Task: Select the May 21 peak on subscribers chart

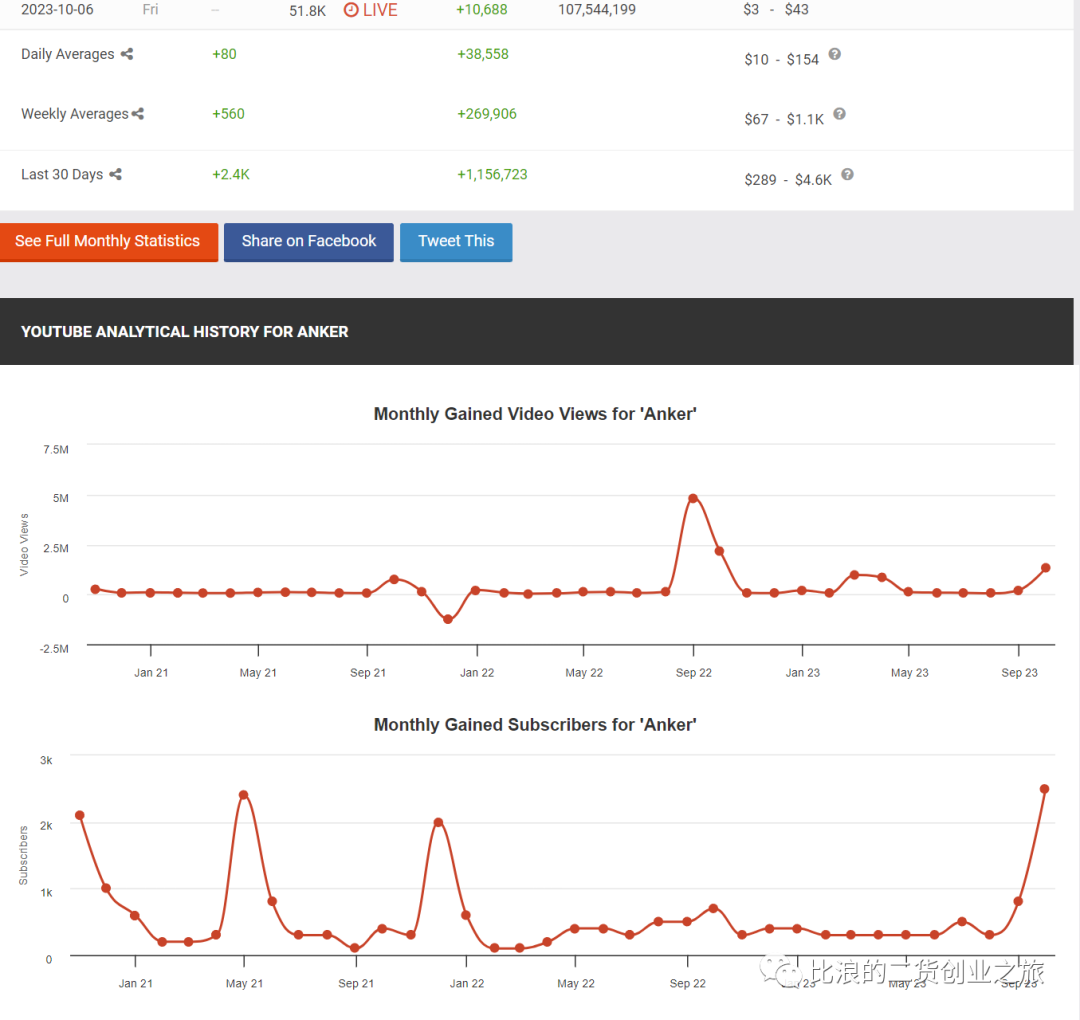Action: [x=243, y=794]
